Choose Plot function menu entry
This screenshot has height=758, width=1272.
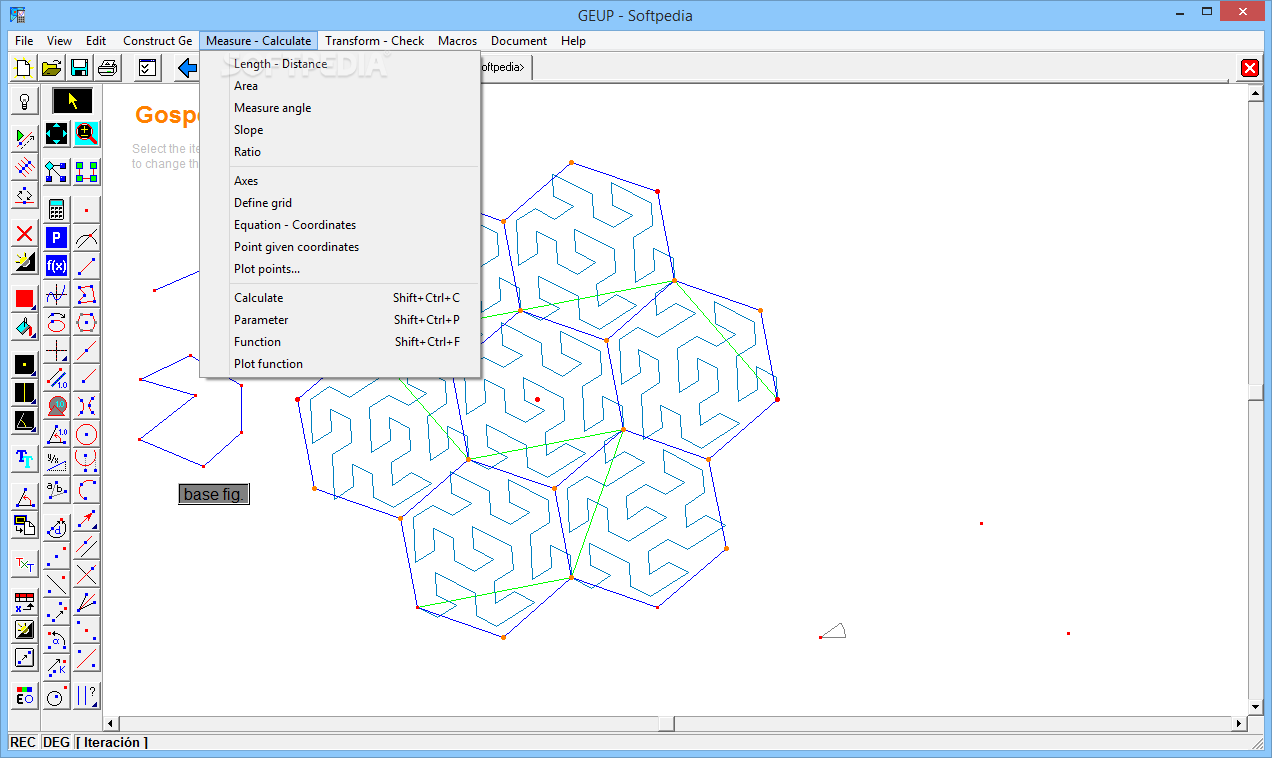(340, 364)
